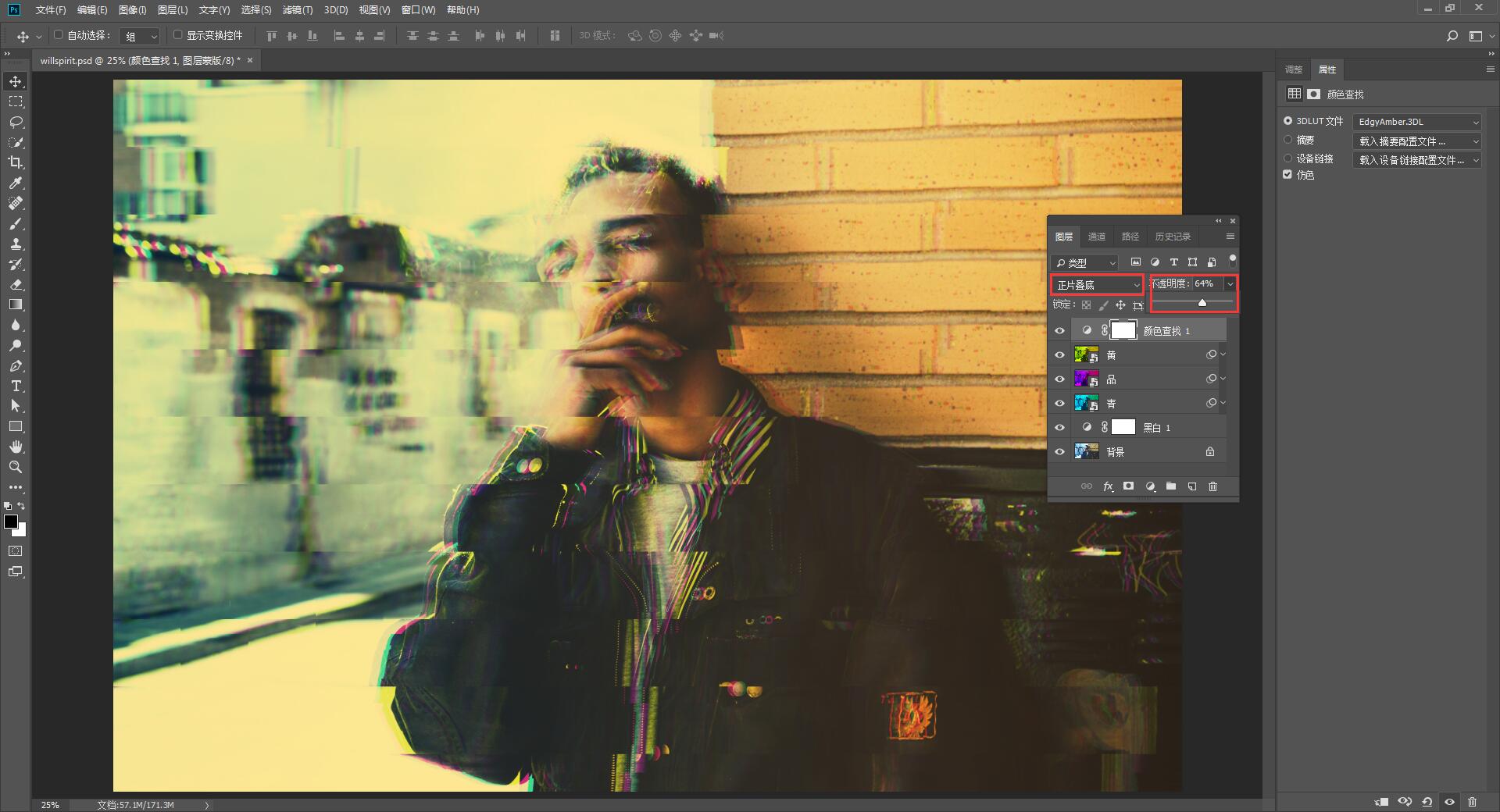The image size is (1500, 812).
Task: Switch to the 通道 tab
Action: [x=1097, y=237]
